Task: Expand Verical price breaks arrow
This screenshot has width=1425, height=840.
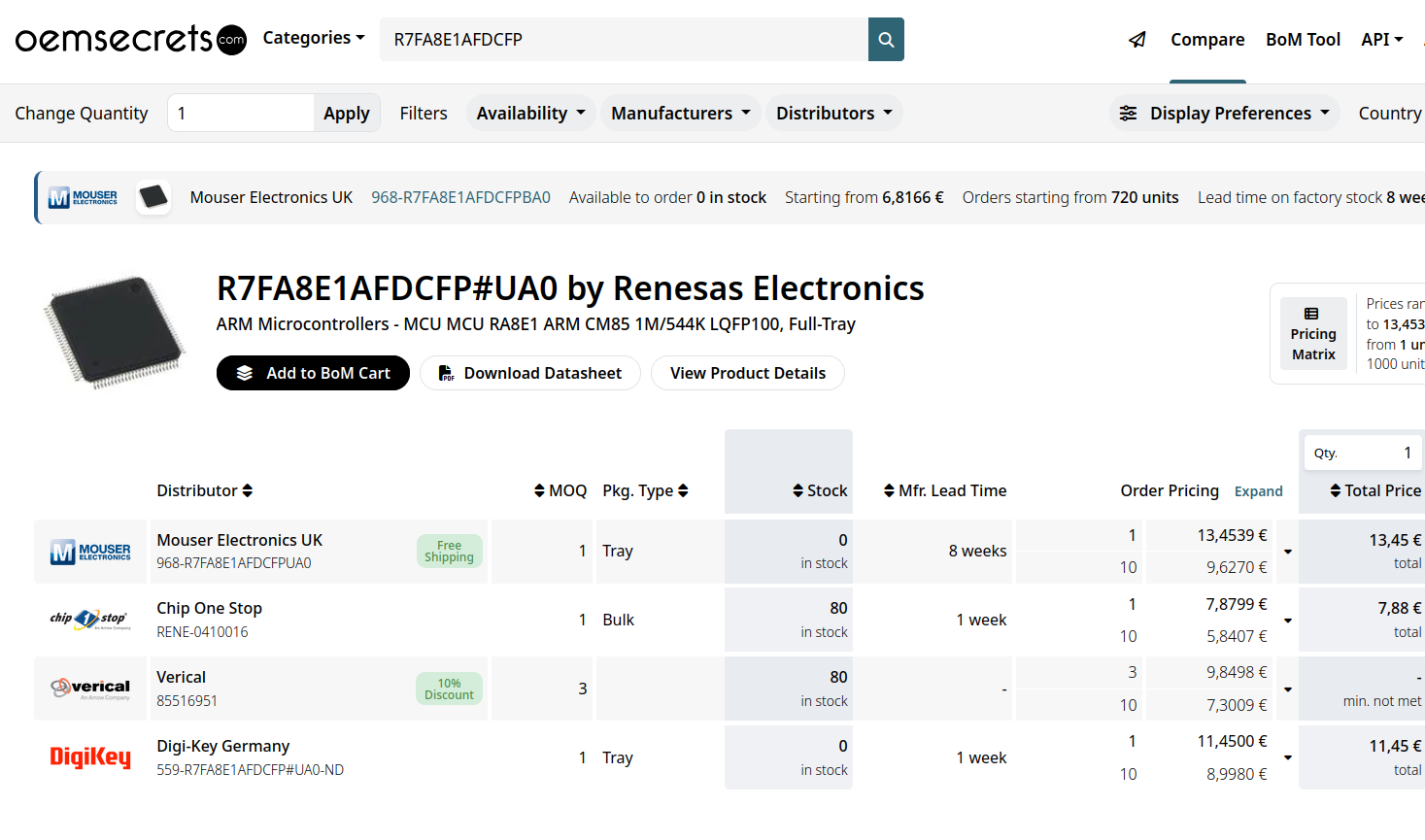Action: pyautogui.click(x=1288, y=689)
